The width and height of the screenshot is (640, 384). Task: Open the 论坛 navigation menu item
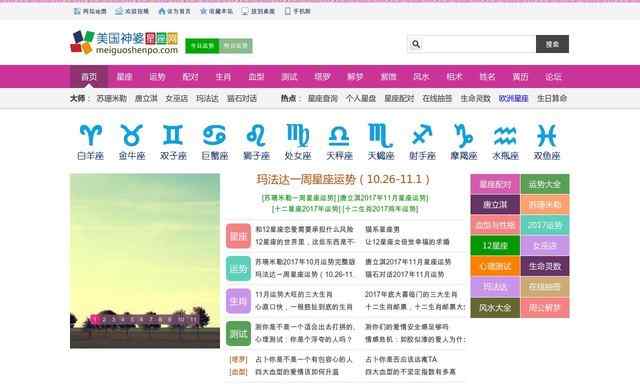point(553,77)
